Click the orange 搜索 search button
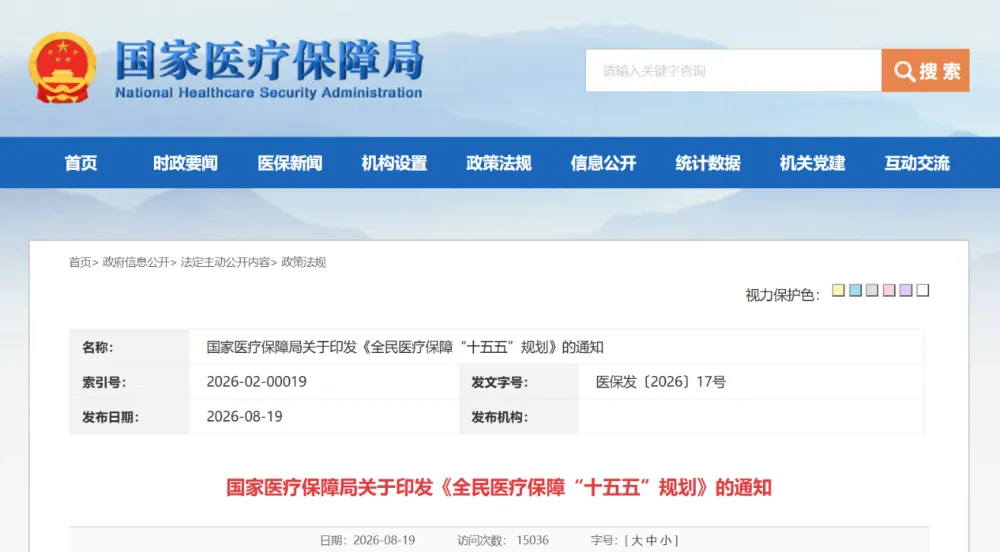This screenshot has width=1000, height=552. 925,71
